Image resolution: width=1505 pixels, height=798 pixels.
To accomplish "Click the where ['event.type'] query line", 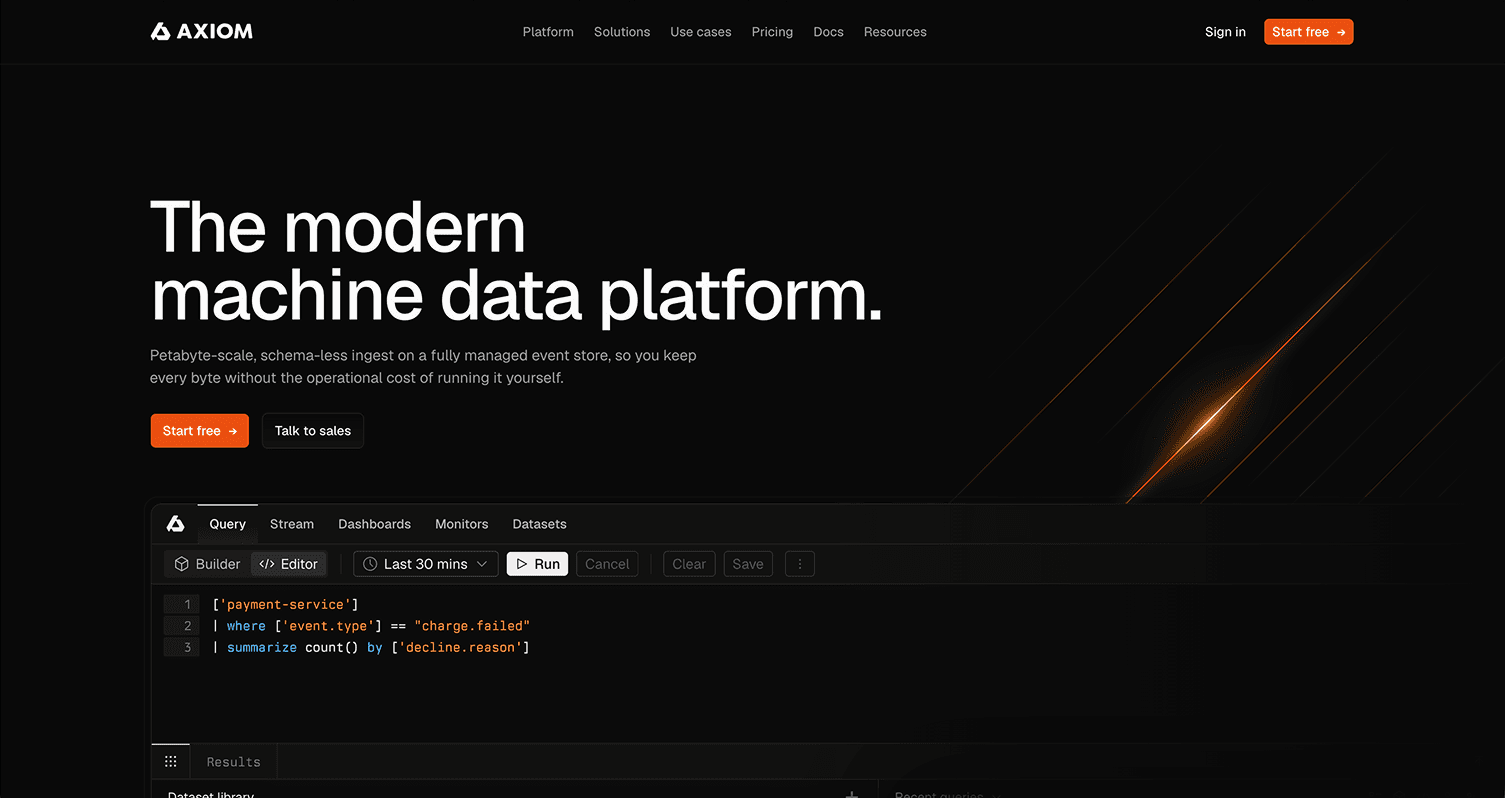I will click(371, 626).
